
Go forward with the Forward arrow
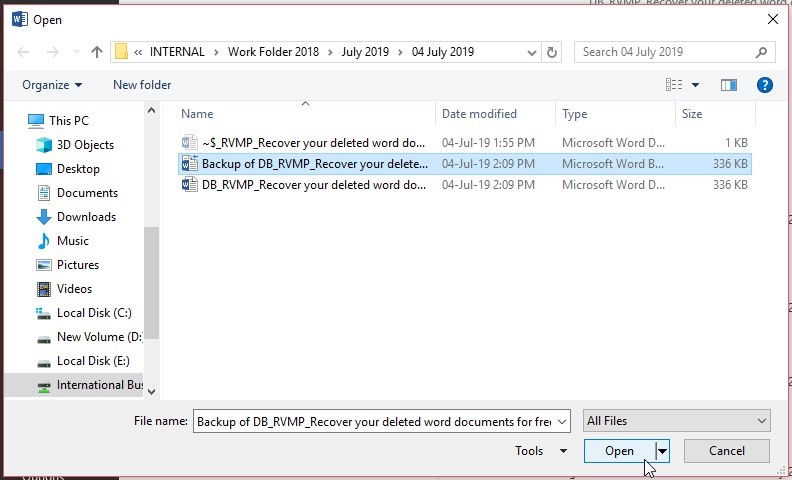[53, 52]
